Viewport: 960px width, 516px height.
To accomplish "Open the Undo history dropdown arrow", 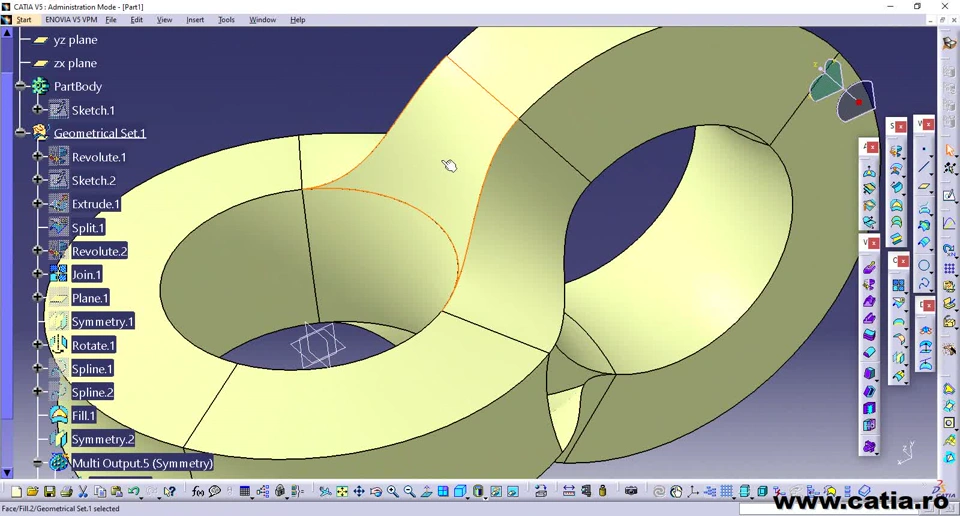I will 141,496.
